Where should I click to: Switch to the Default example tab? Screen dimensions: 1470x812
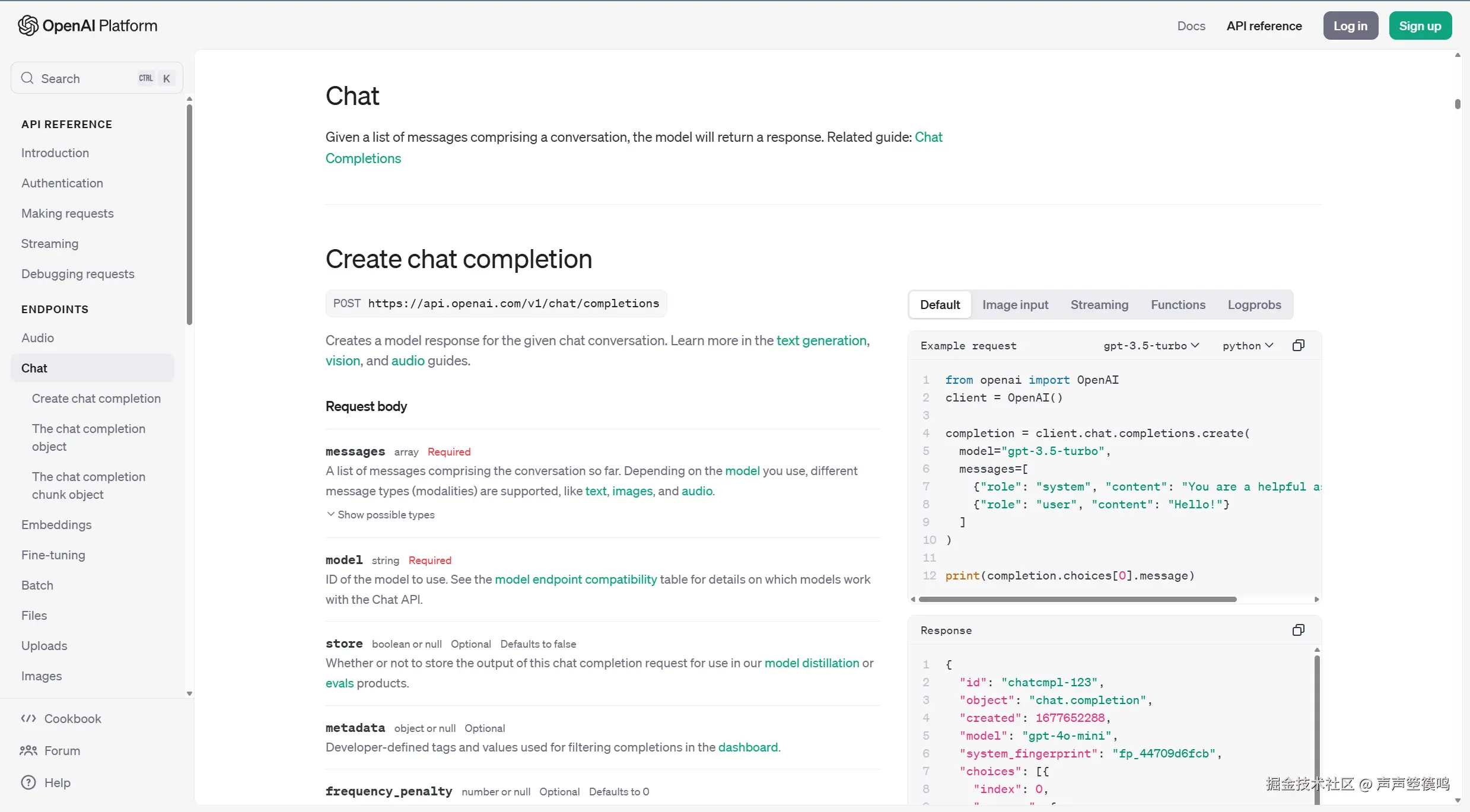click(x=940, y=305)
